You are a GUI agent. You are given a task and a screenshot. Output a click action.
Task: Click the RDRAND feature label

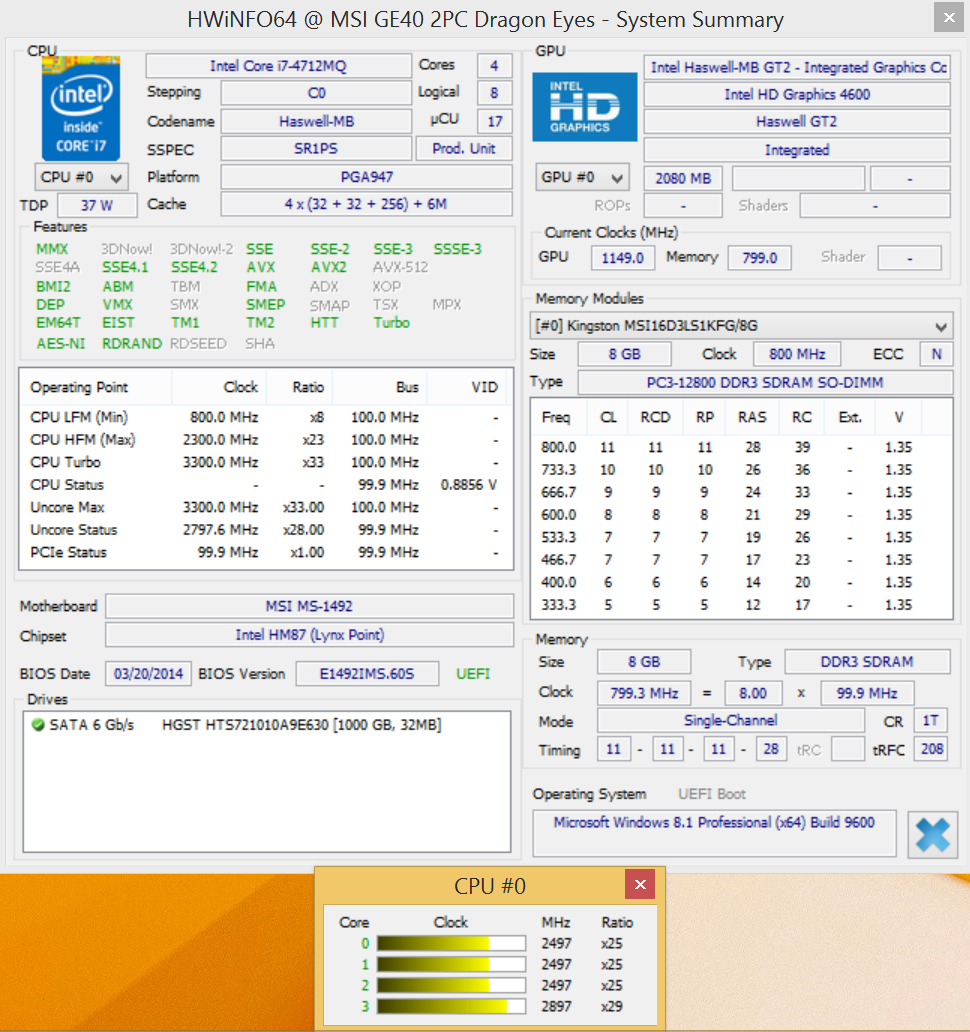pos(132,344)
